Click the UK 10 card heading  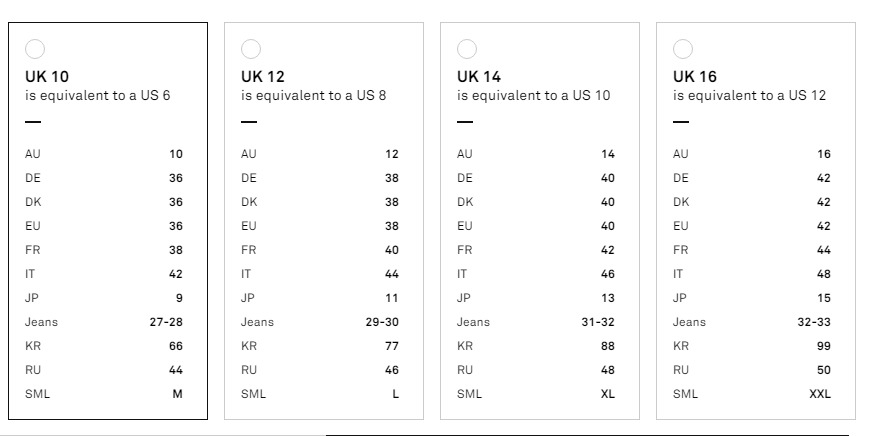pyautogui.click(x=47, y=76)
